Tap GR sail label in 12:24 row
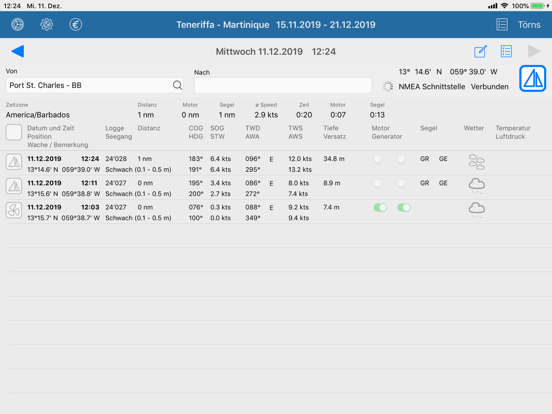552x414 pixels. pos(425,159)
